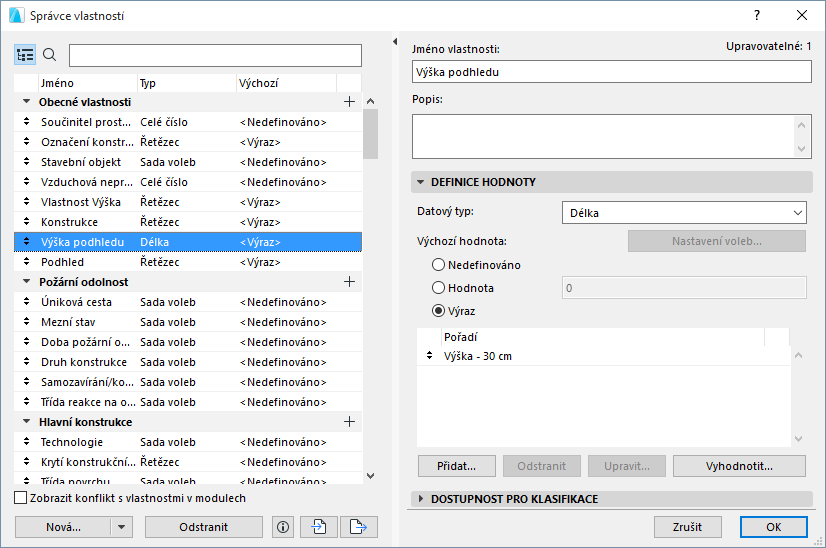Screen dimensions: 826x548
Task: Click the Pořadí column header
Action: (x=603, y=337)
